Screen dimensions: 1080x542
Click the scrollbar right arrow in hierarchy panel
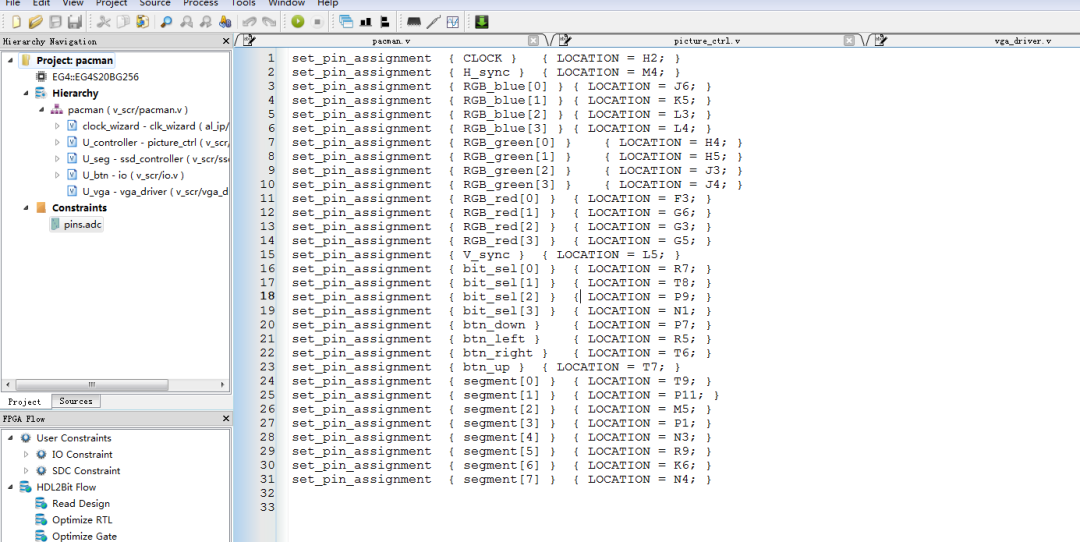(x=222, y=385)
